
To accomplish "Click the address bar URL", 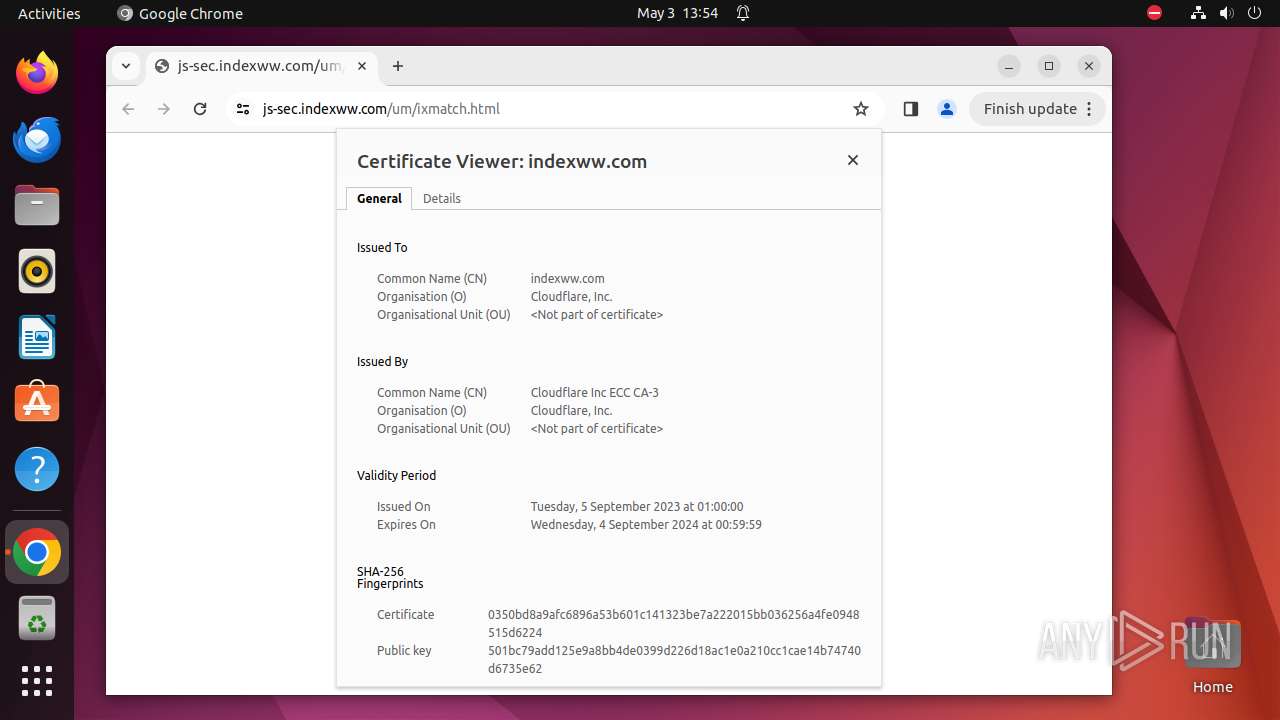I will pos(381,109).
